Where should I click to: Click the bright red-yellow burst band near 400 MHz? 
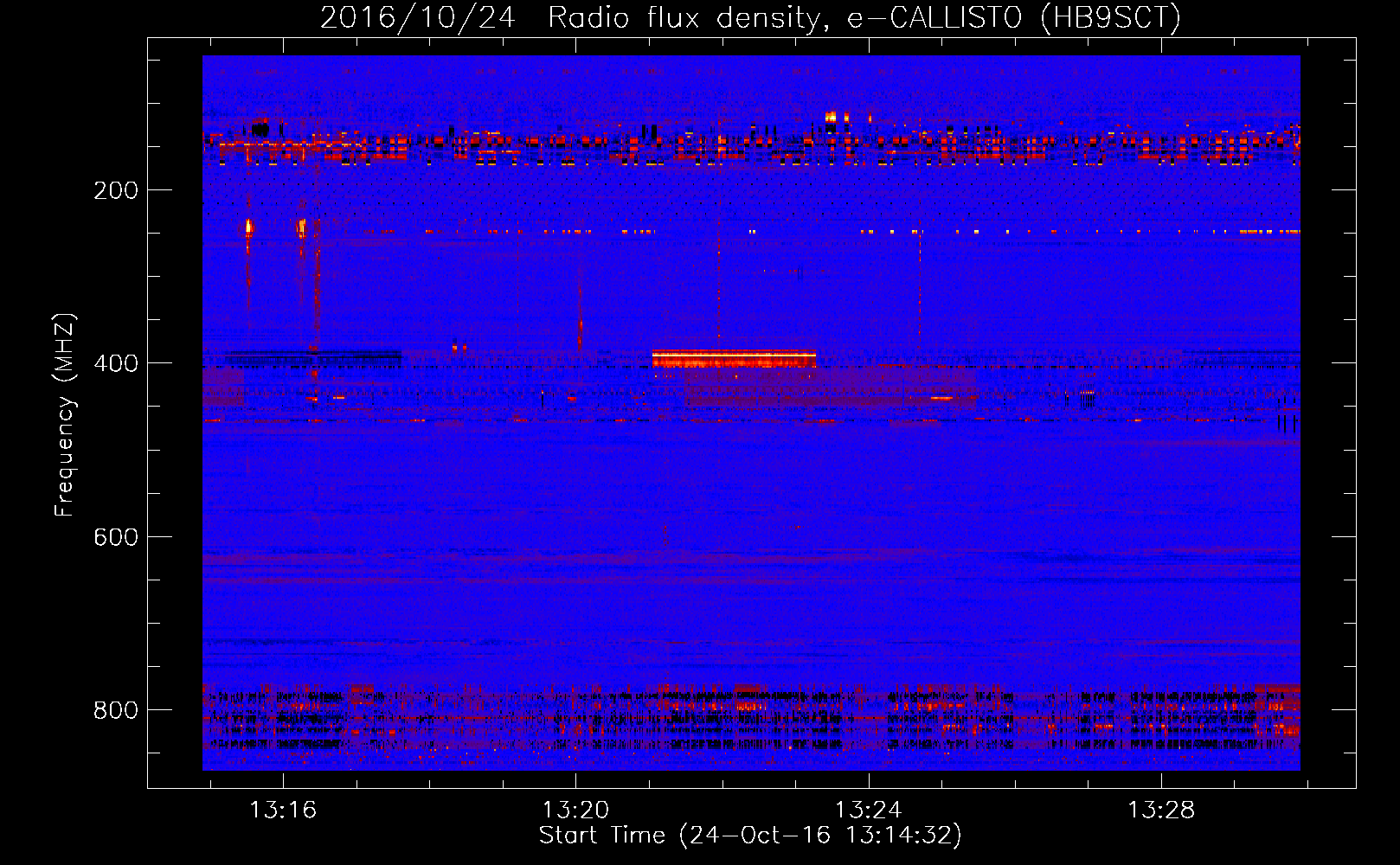(734, 358)
